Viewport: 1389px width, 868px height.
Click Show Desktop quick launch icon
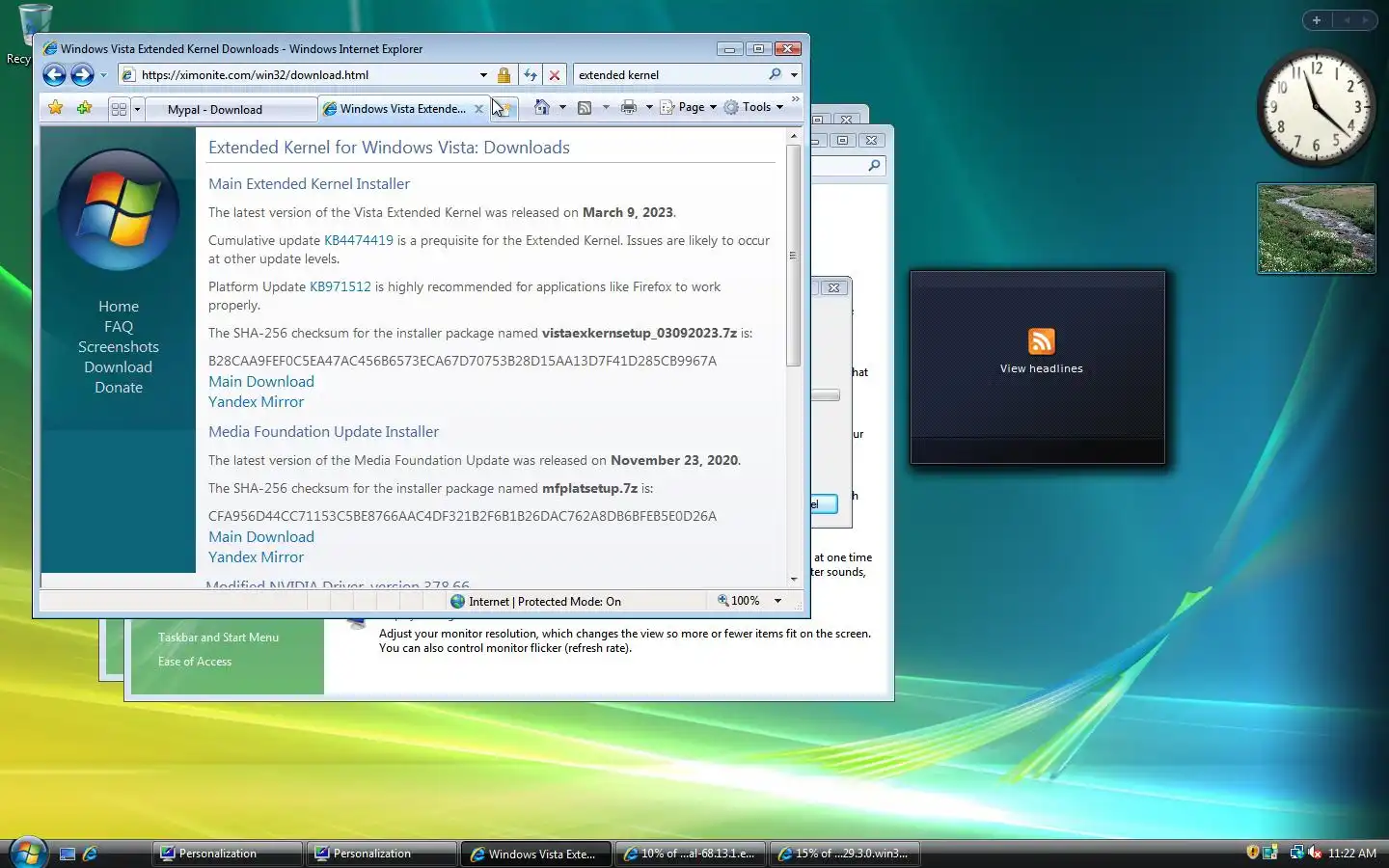tap(68, 854)
